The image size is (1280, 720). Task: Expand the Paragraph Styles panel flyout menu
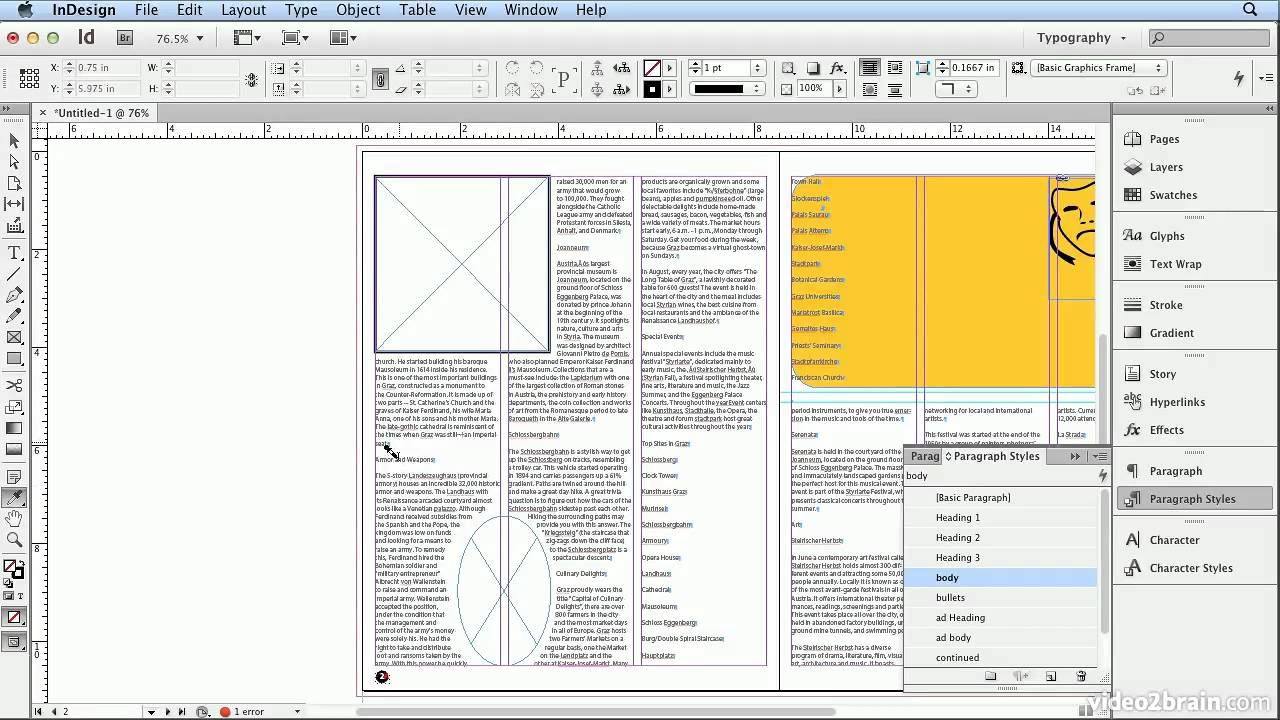[x=1100, y=456]
